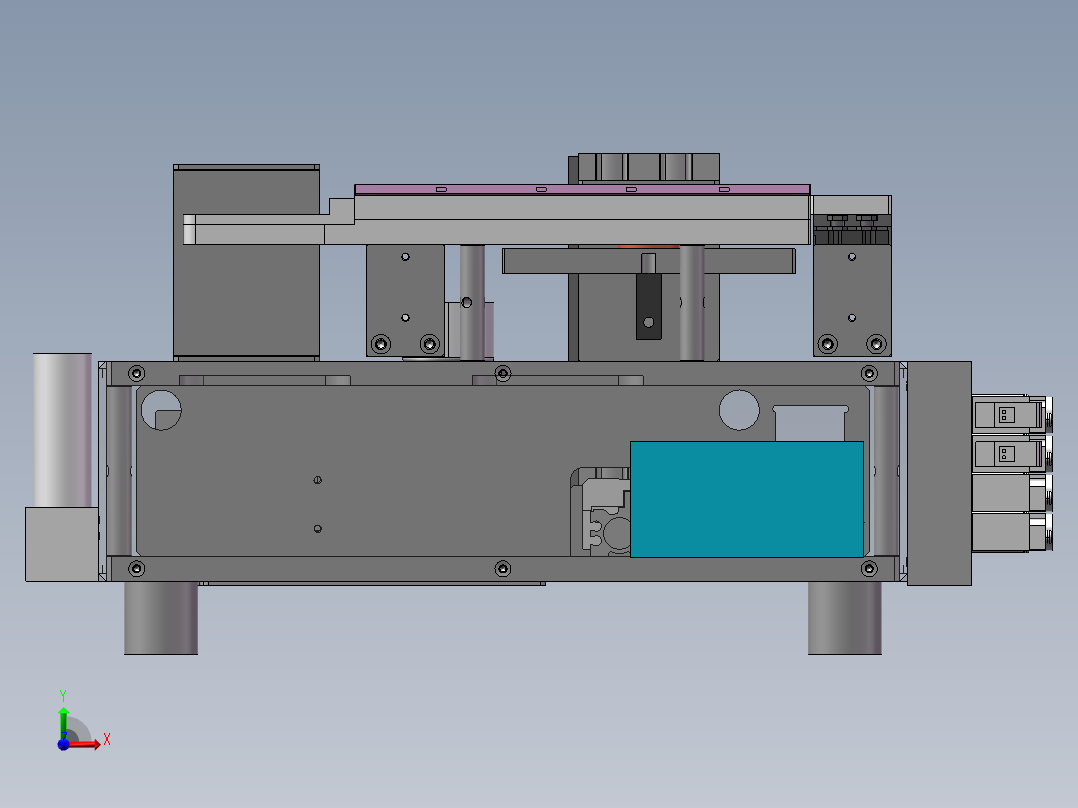This screenshot has height=808, width=1078.
Task: Click the vertical cylinder on the far left
Action: point(62,430)
